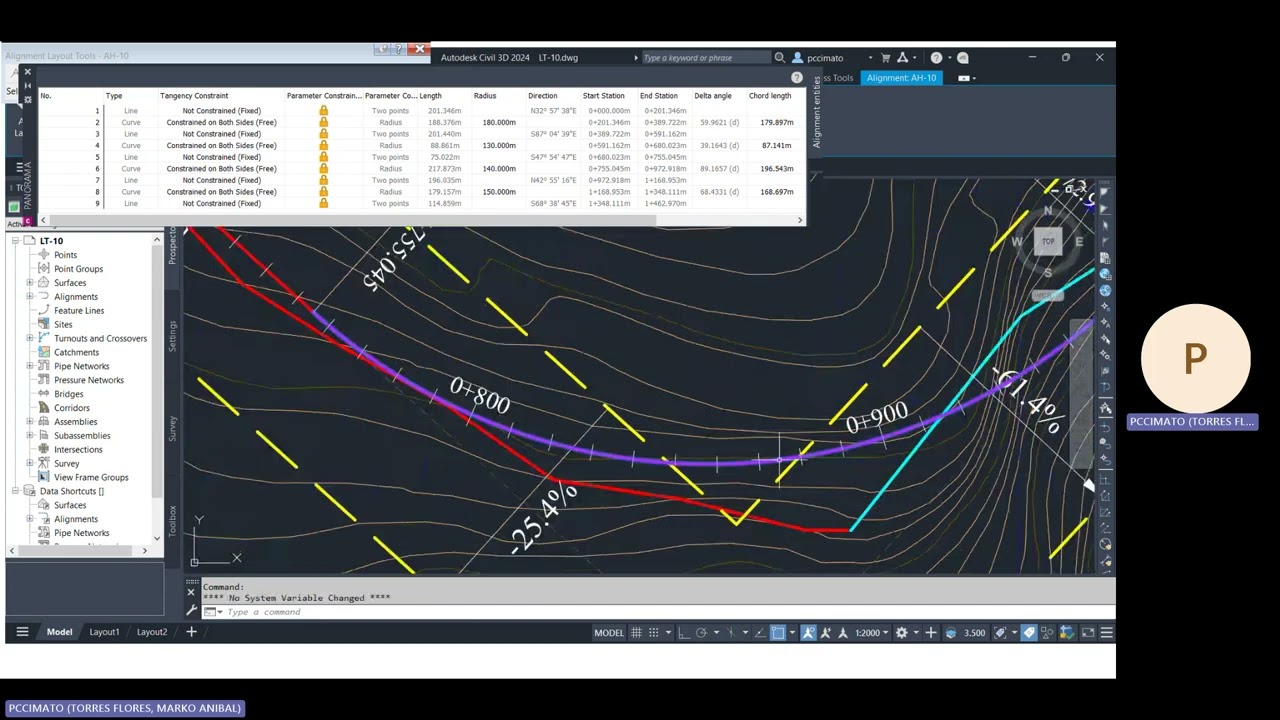Toggle ortho mode in status bar
Viewport: 1280px width, 720px height.
[683, 633]
